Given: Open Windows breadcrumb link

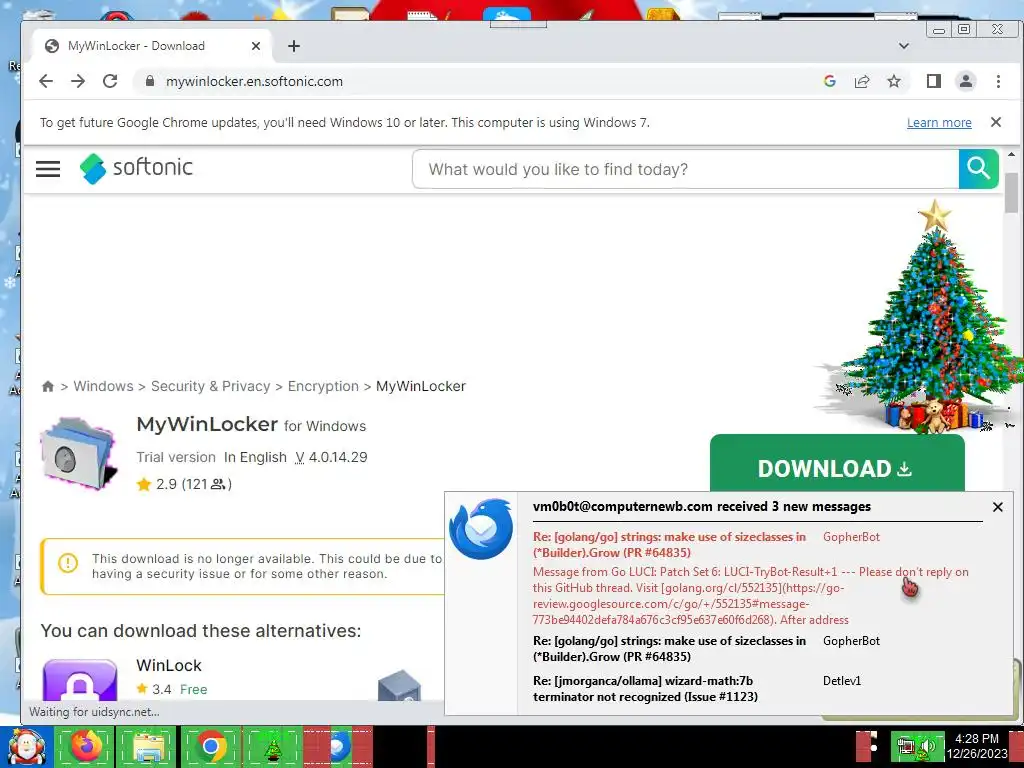Looking at the screenshot, I should pyautogui.click(x=103, y=386).
